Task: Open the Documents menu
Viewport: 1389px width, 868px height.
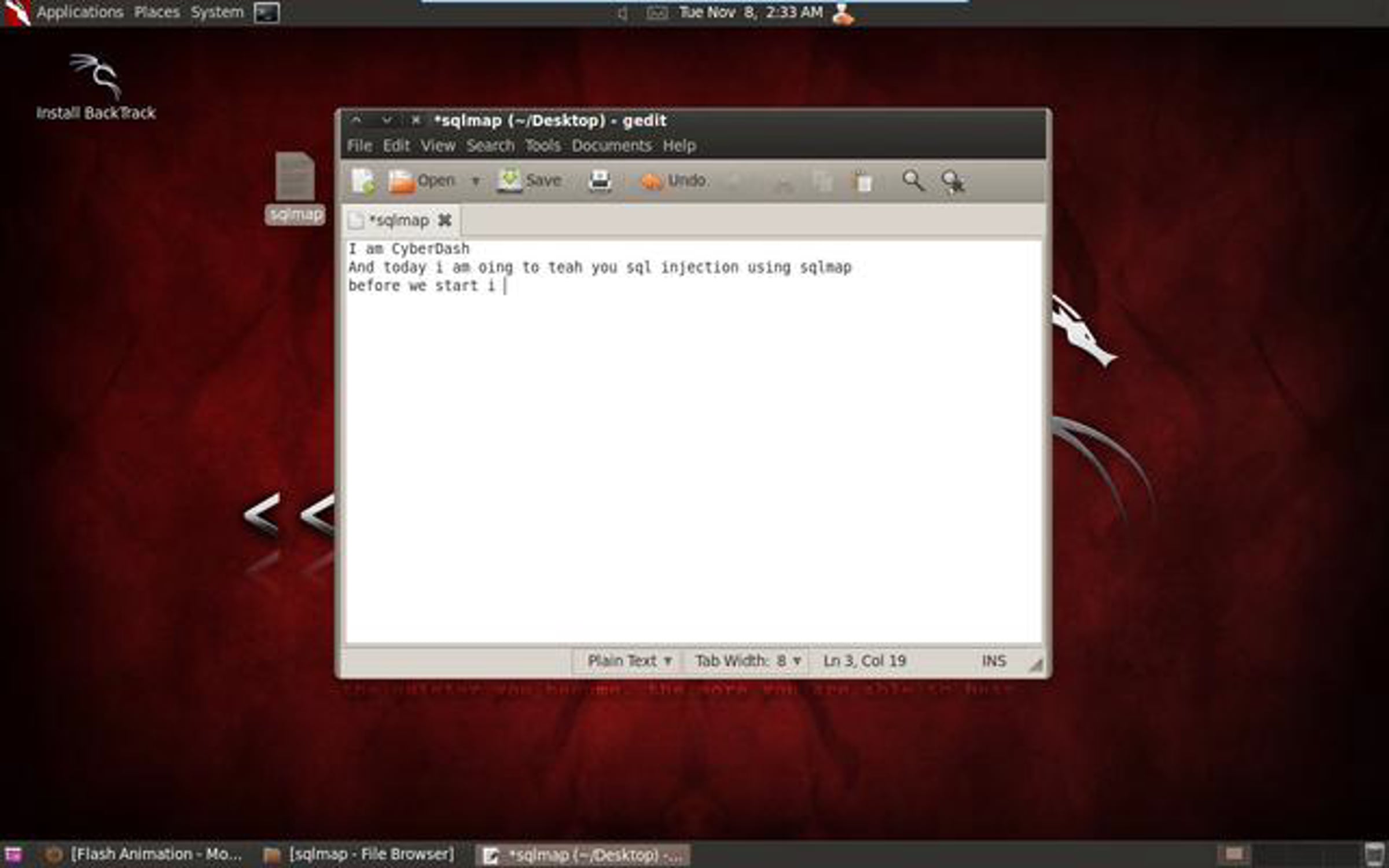Action: (x=611, y=146)
